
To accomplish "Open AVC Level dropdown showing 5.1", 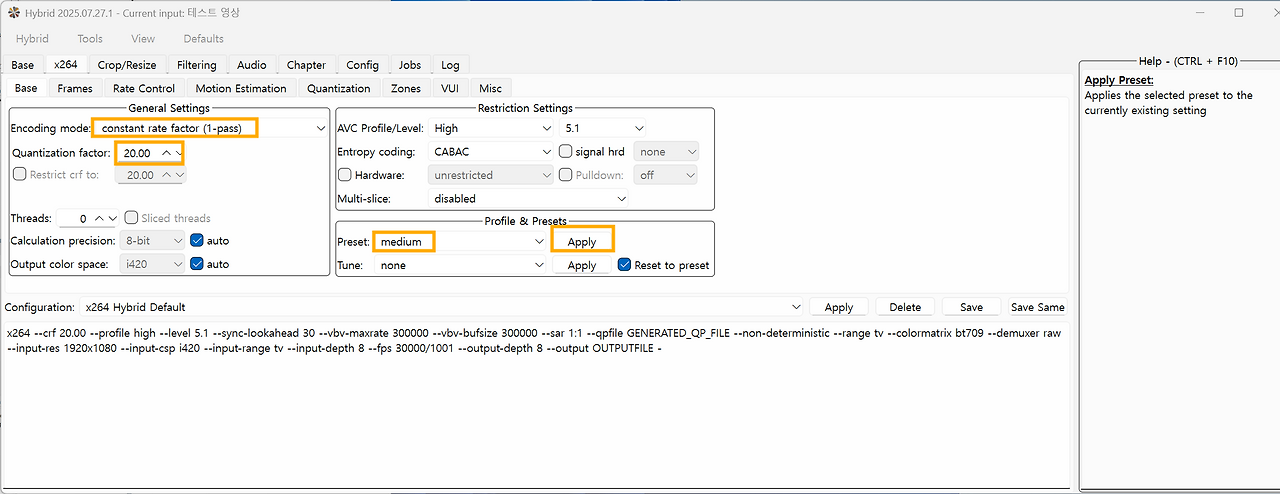I will (603, 128).
